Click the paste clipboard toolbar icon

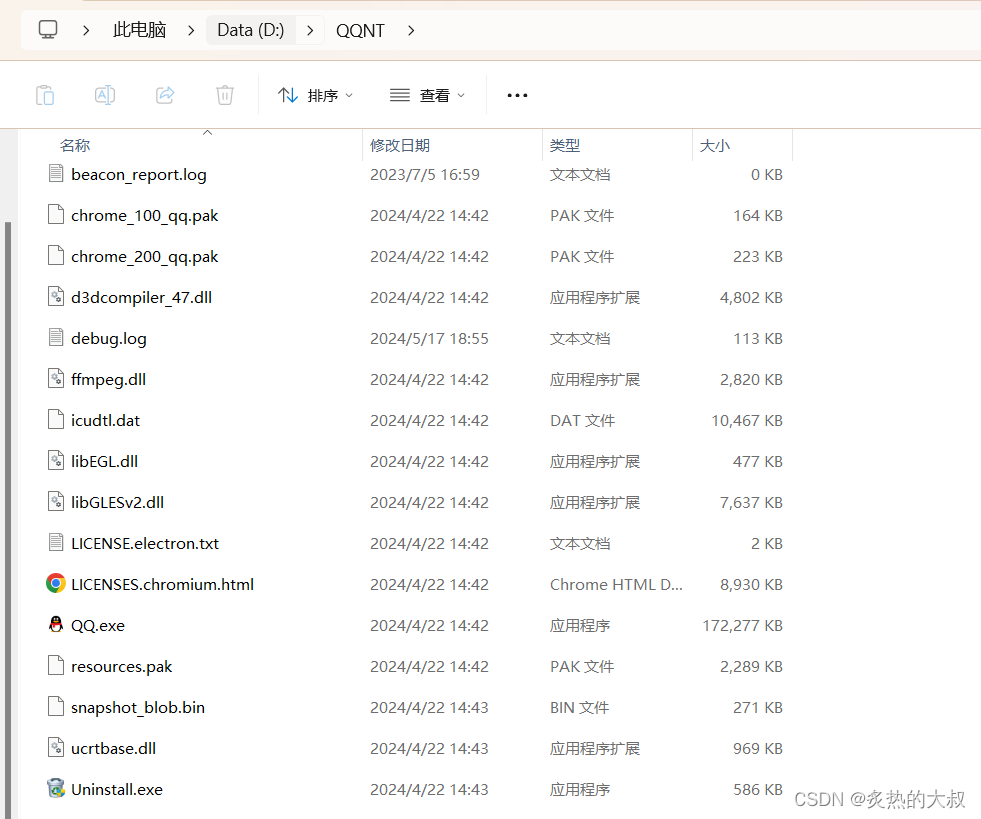(x=45, y=95)
